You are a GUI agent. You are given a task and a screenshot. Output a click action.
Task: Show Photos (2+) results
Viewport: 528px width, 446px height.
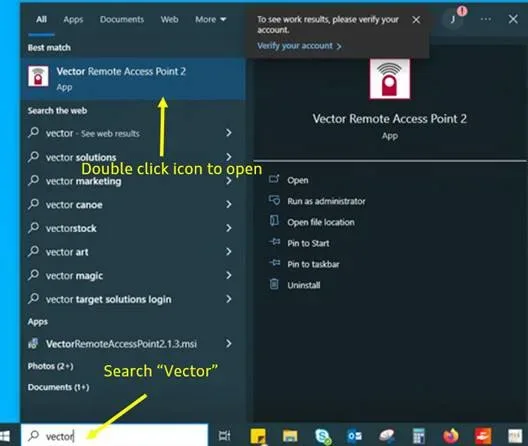[51, 366]
